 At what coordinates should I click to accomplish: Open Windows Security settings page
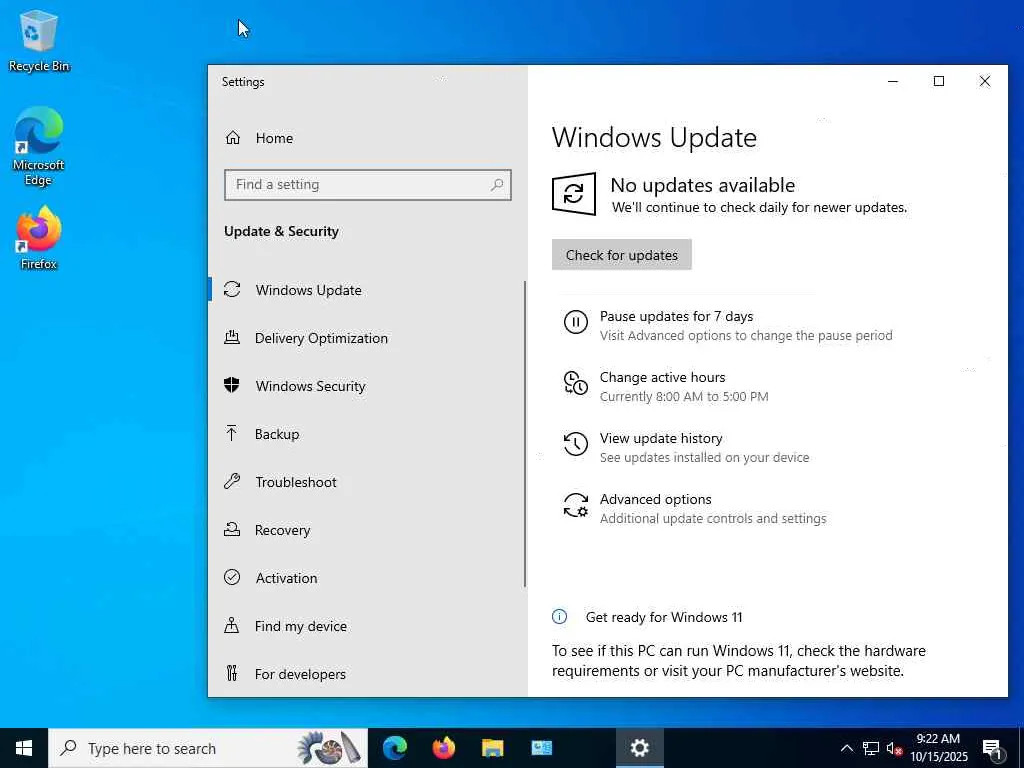[367, 386]
